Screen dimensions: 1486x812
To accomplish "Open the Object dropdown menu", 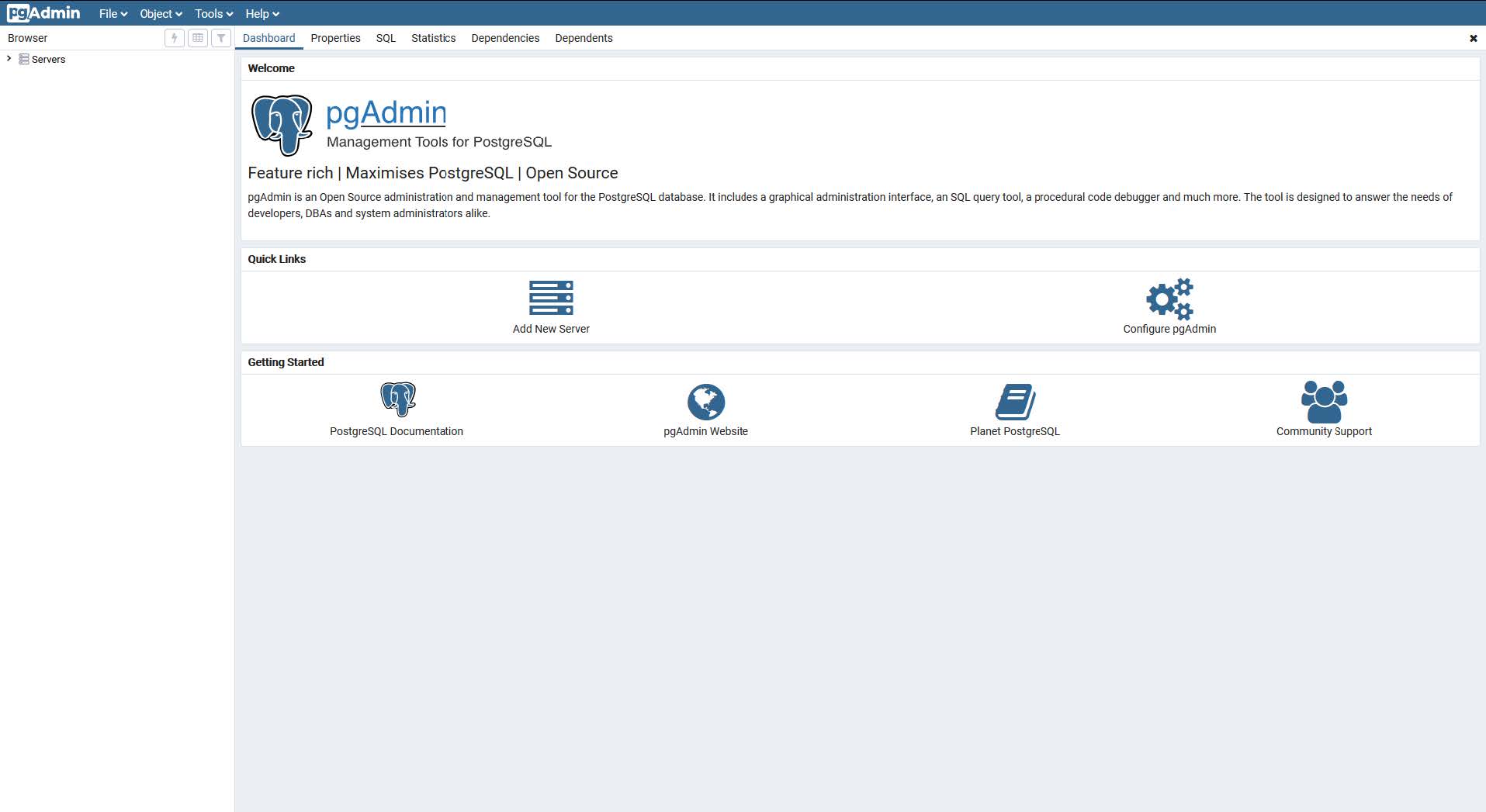I will 161,14.
